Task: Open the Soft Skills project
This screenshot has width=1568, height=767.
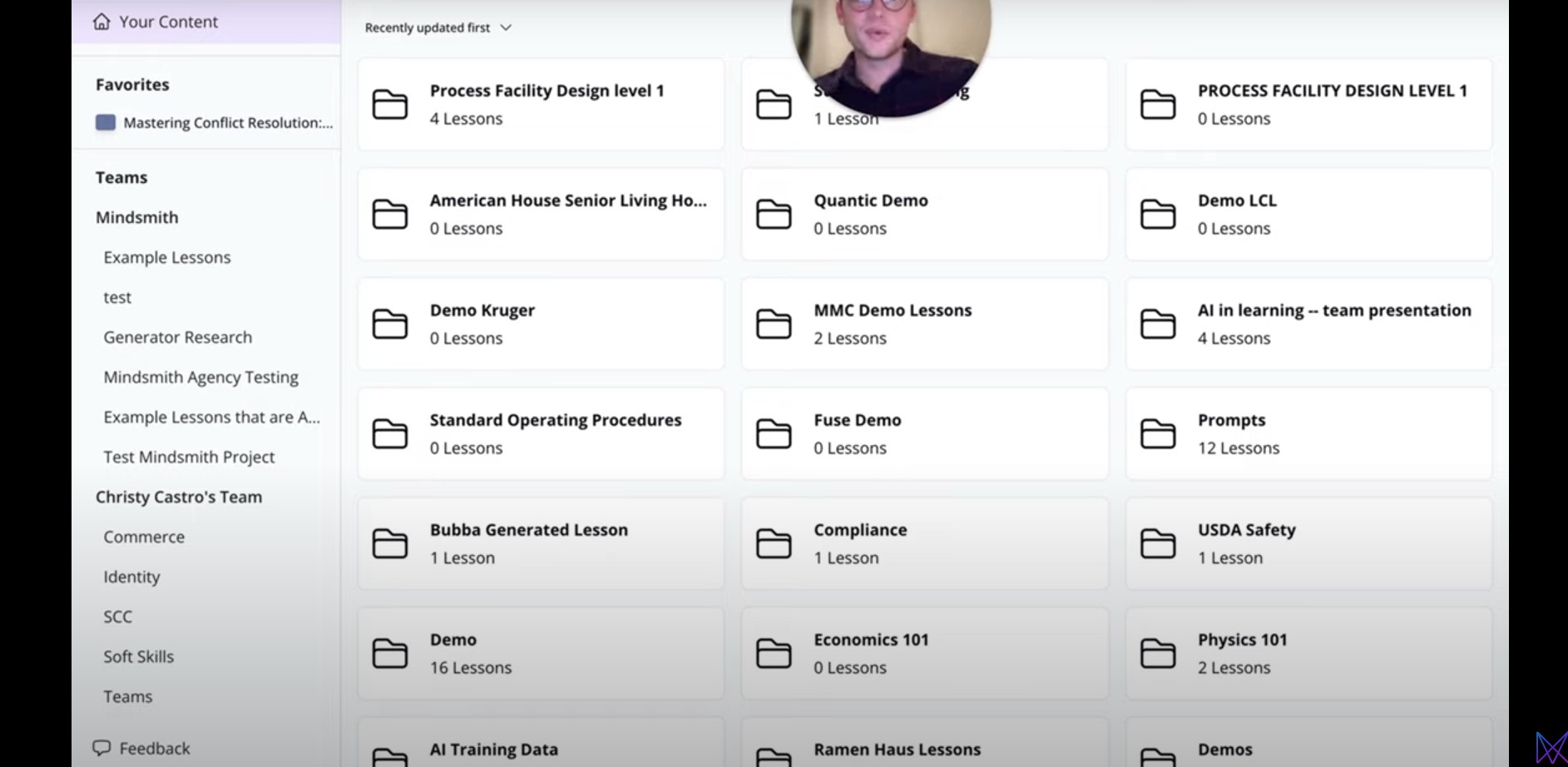Action: click(139, 656)
